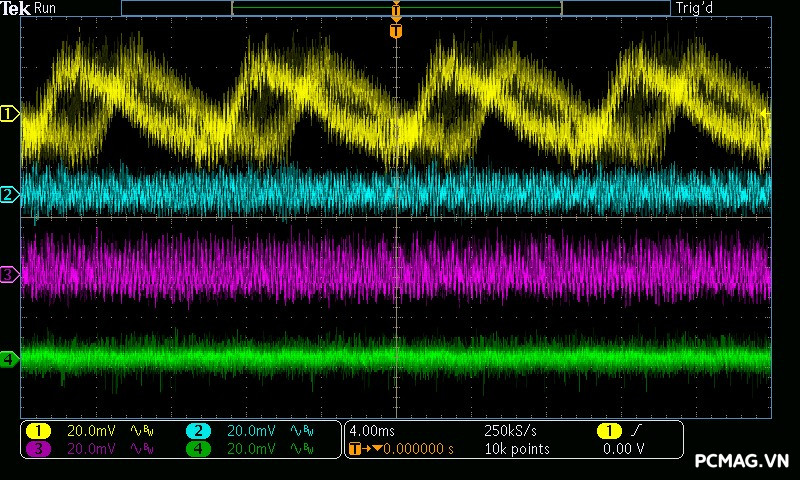This screenshot has height=480, width=800.
Task: Click the yellow channel 1 ground marker
Action: click(10, 115)
